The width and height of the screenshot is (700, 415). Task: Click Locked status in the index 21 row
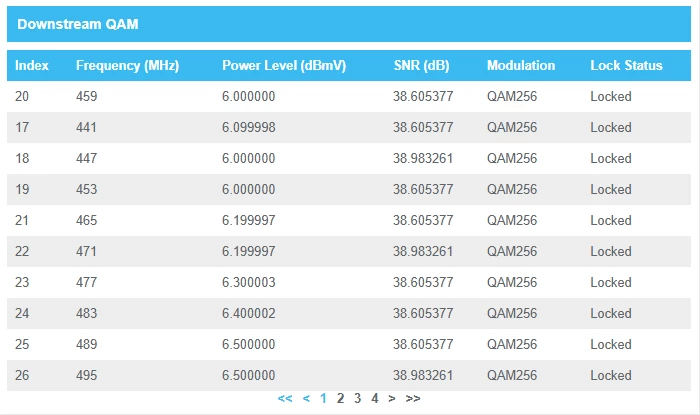[x=611, y=220]
